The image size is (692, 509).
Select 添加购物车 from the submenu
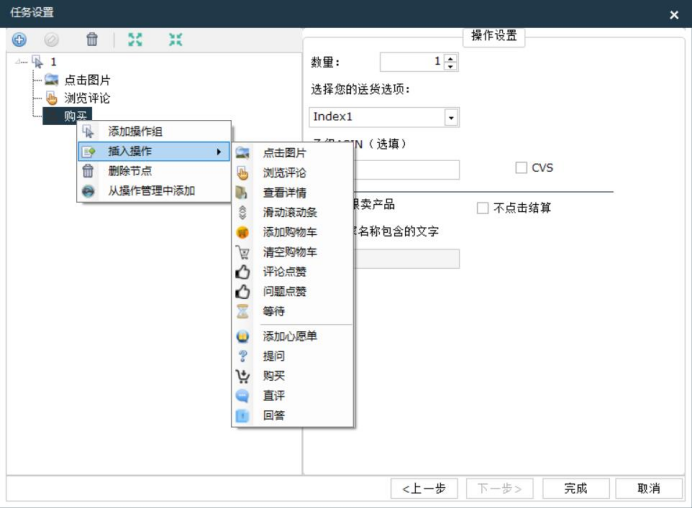(x=289, y=232)
